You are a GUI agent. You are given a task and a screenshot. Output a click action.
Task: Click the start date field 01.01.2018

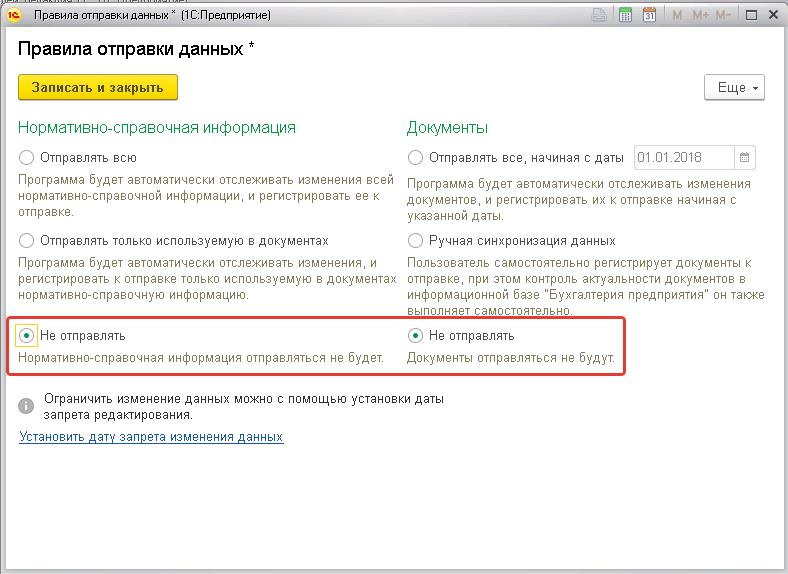click(x=682, y=158)
